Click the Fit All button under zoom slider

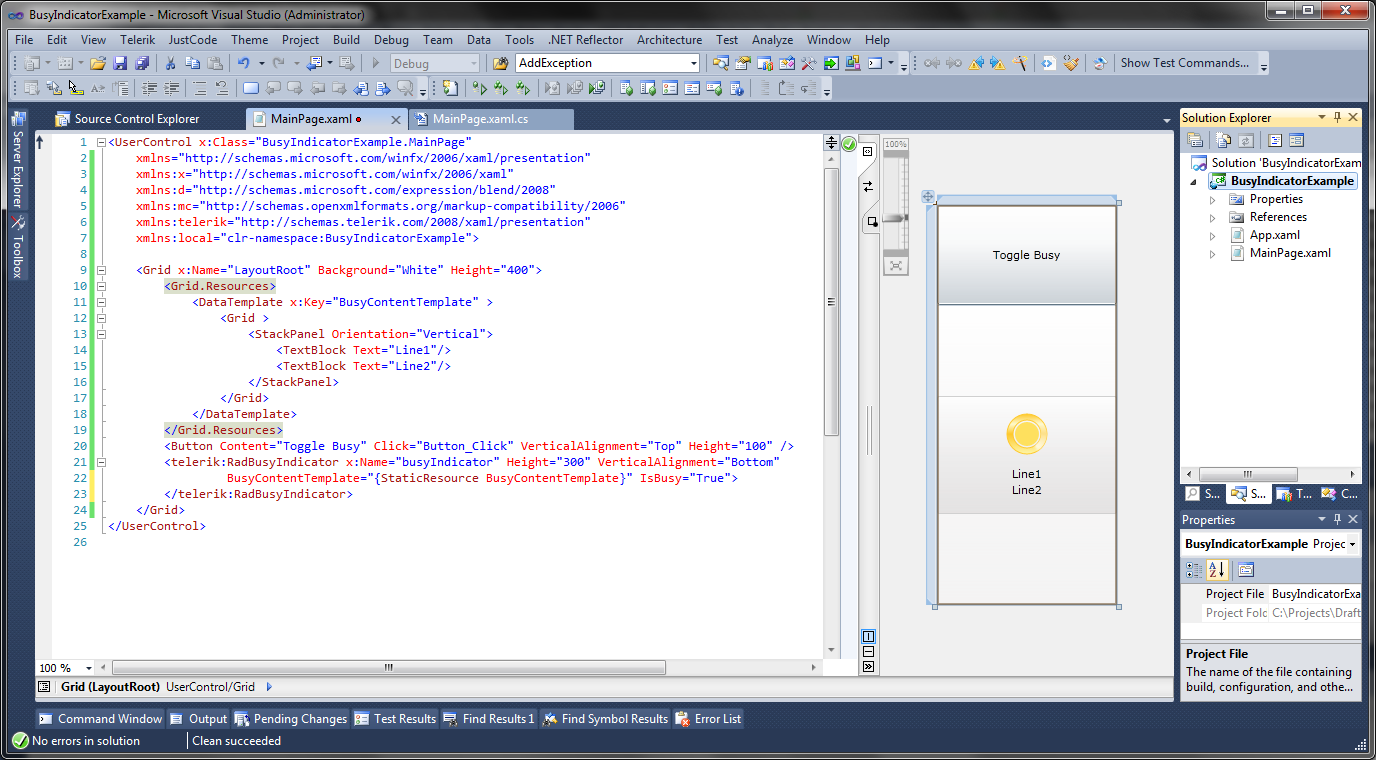pyautogui.click(x=895, y=265)
